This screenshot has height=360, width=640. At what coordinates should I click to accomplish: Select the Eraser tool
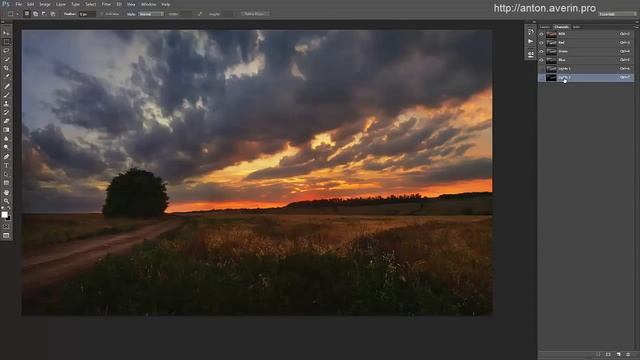pos(6,121)
